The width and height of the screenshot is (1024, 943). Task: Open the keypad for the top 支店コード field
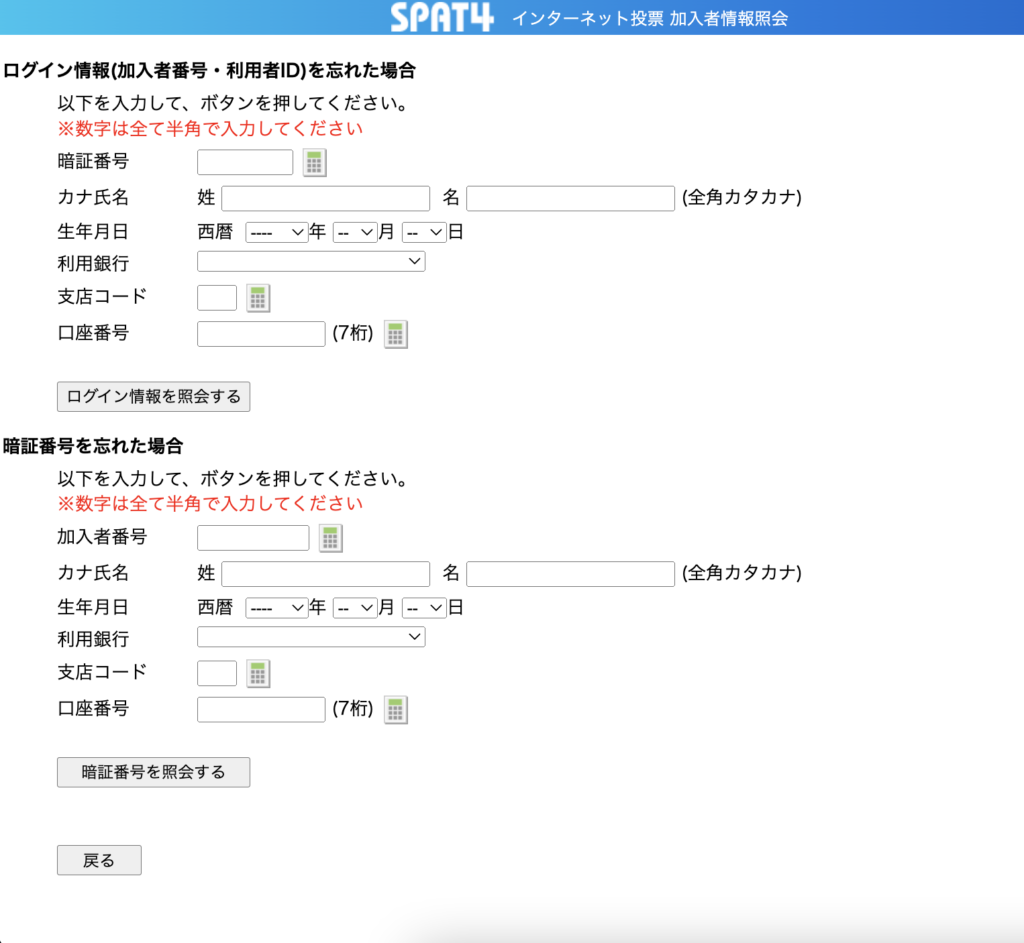(x=258, y=297)
